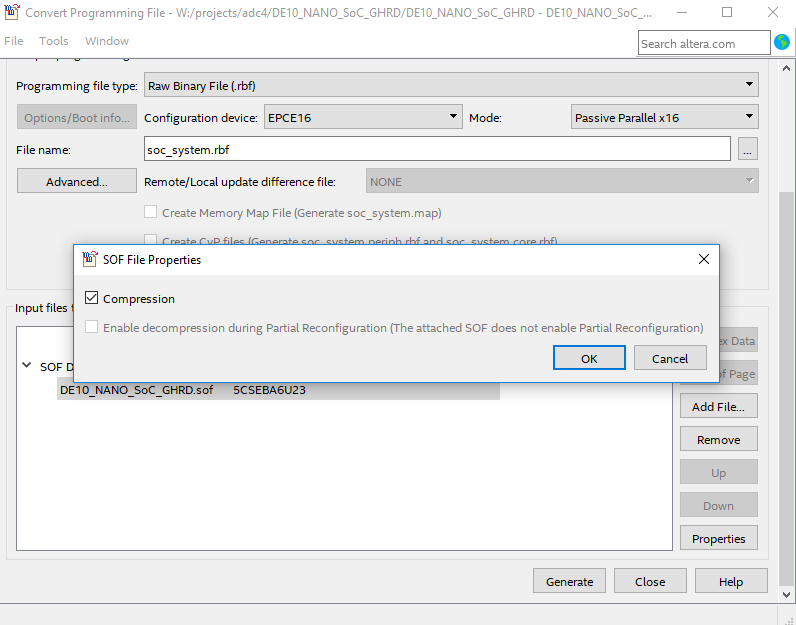Click the SOF File Properties dialog icon
This screenshot has width=796, height=625.
[90, 259]
